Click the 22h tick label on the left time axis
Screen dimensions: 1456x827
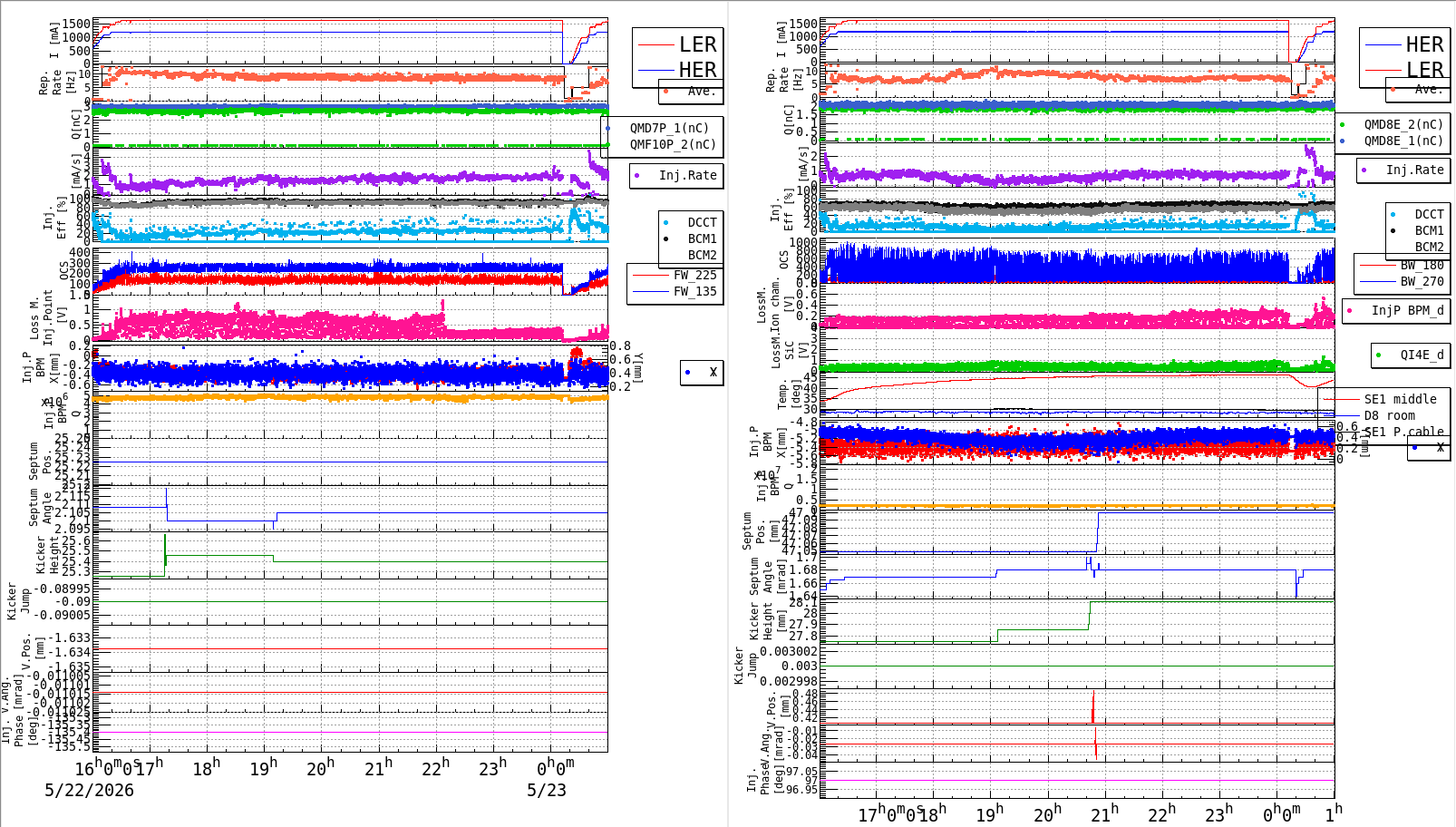tap(435, 767)
